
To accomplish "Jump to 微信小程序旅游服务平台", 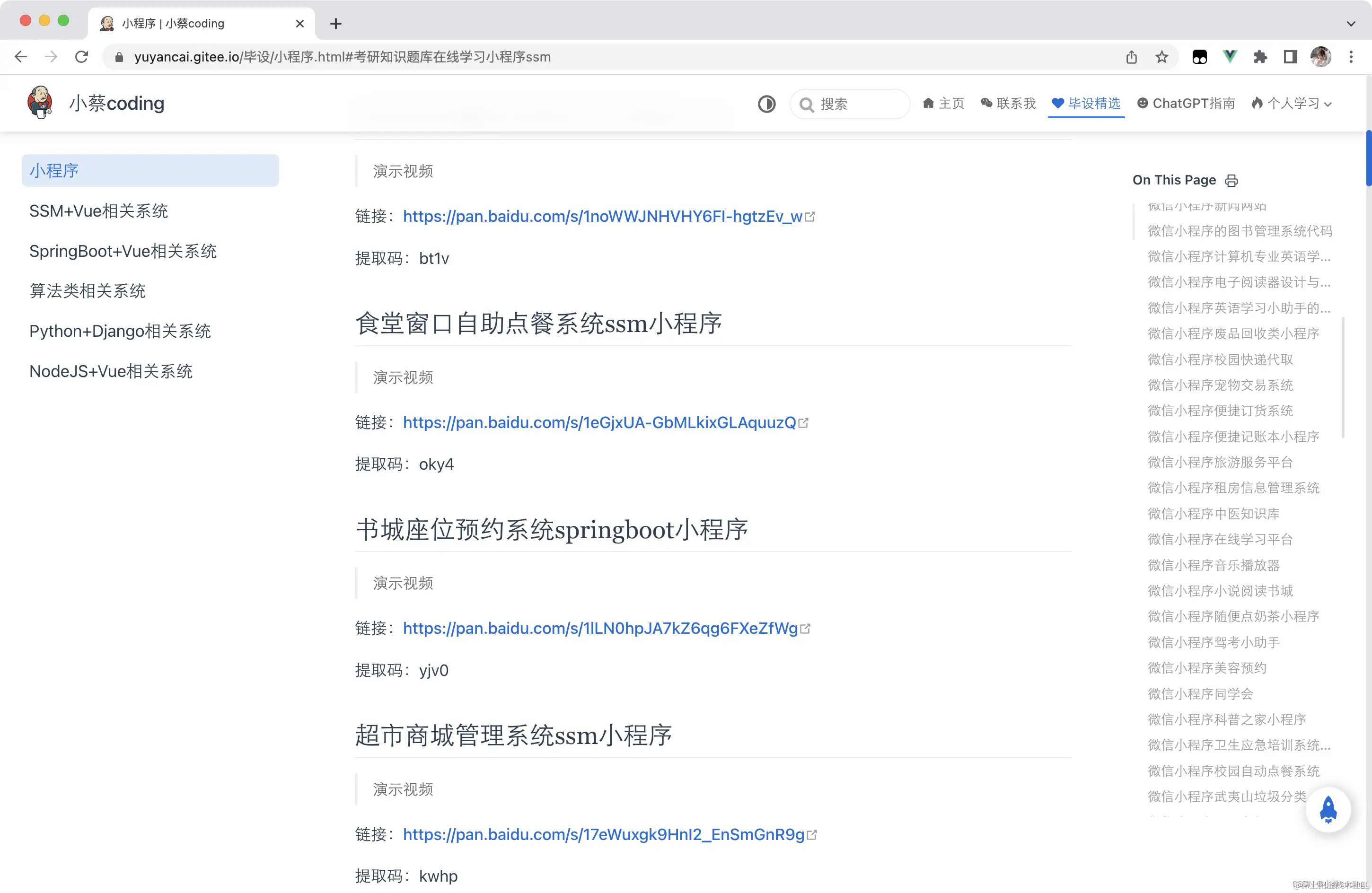I will click(x=1221, y=463).
